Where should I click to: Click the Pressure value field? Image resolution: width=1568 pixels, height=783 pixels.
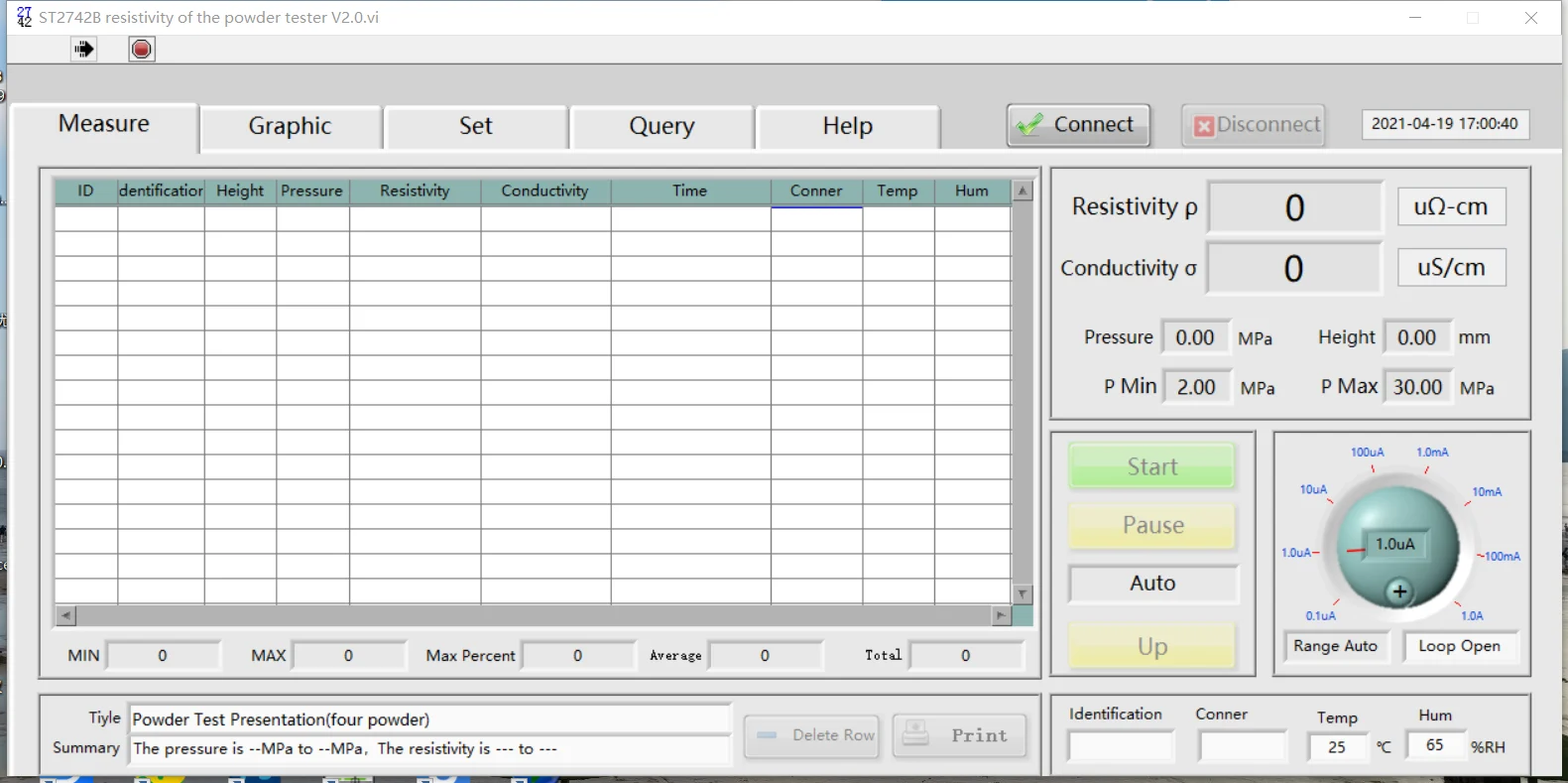point(1196,337)
